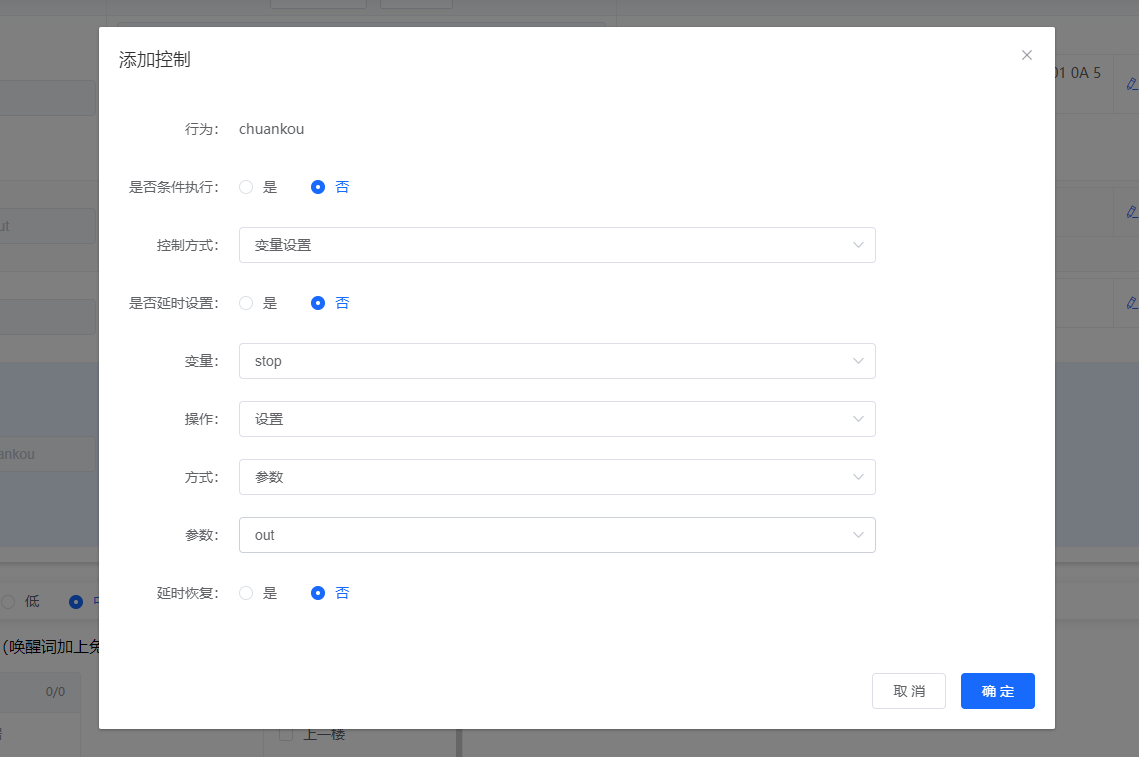
Task: Open the 方式 dropdown showing 参数
Action: (556, 477)
